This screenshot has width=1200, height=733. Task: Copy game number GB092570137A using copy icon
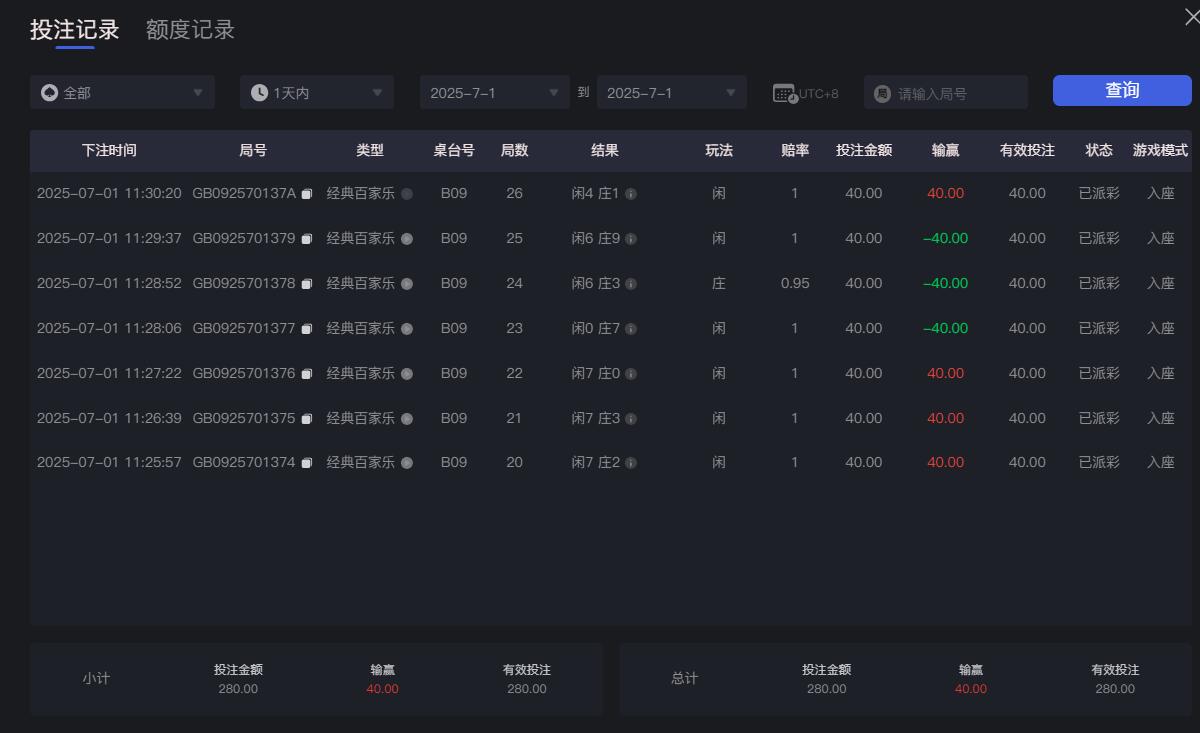point(306,193)
